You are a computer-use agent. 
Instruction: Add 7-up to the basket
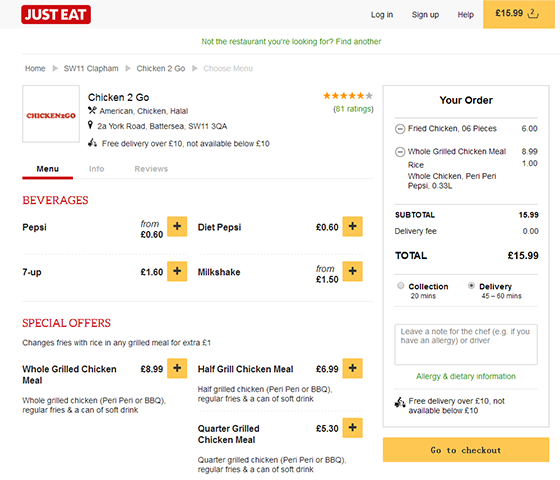[x=177, y=271]
